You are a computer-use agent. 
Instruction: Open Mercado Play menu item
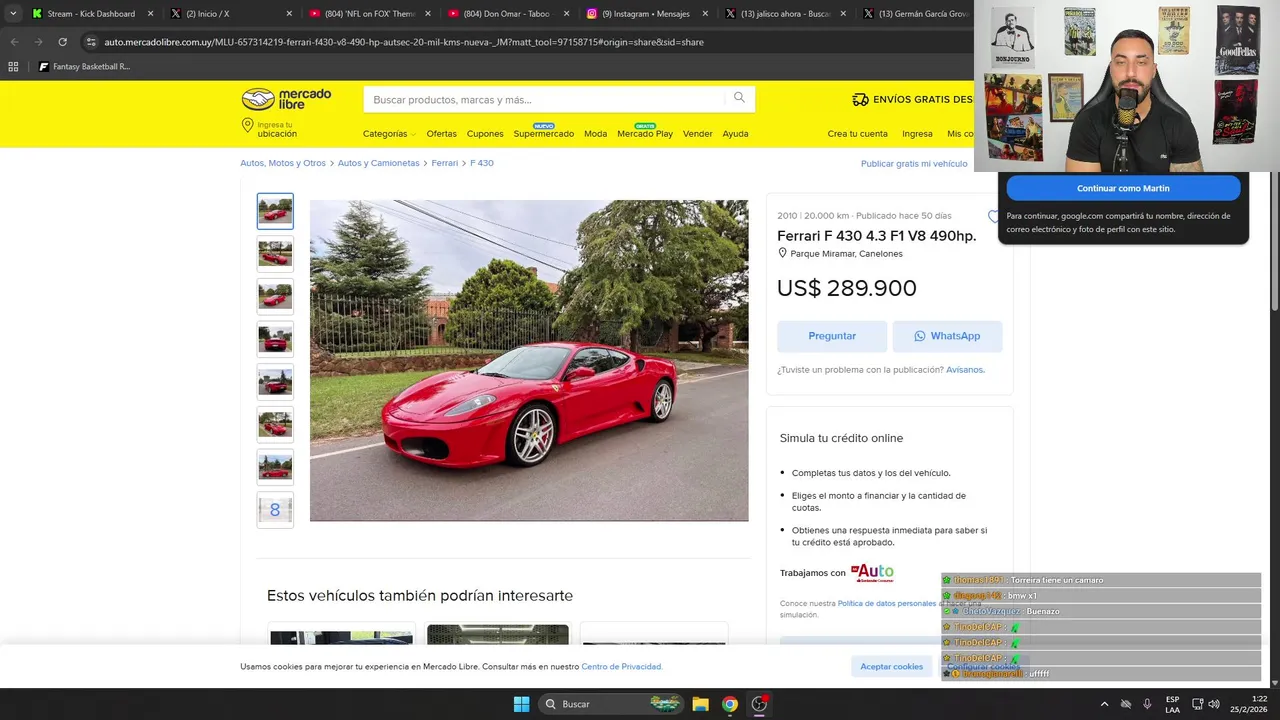[645, 134]
